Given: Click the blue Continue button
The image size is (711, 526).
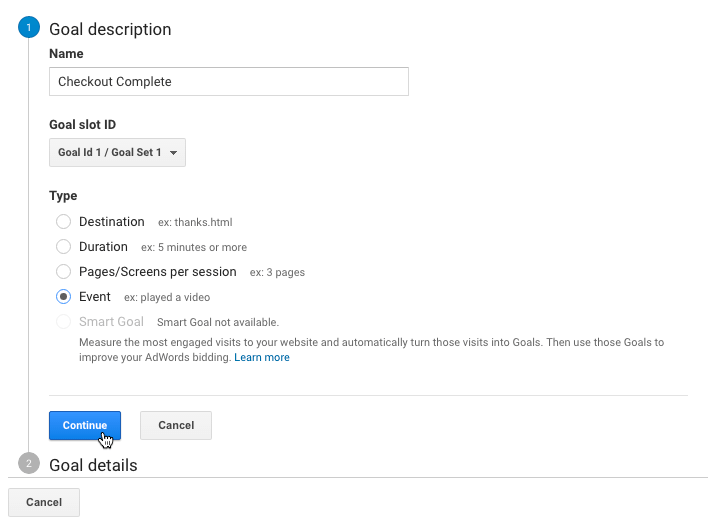Looking at the screenshot, I should pos(85,425).
